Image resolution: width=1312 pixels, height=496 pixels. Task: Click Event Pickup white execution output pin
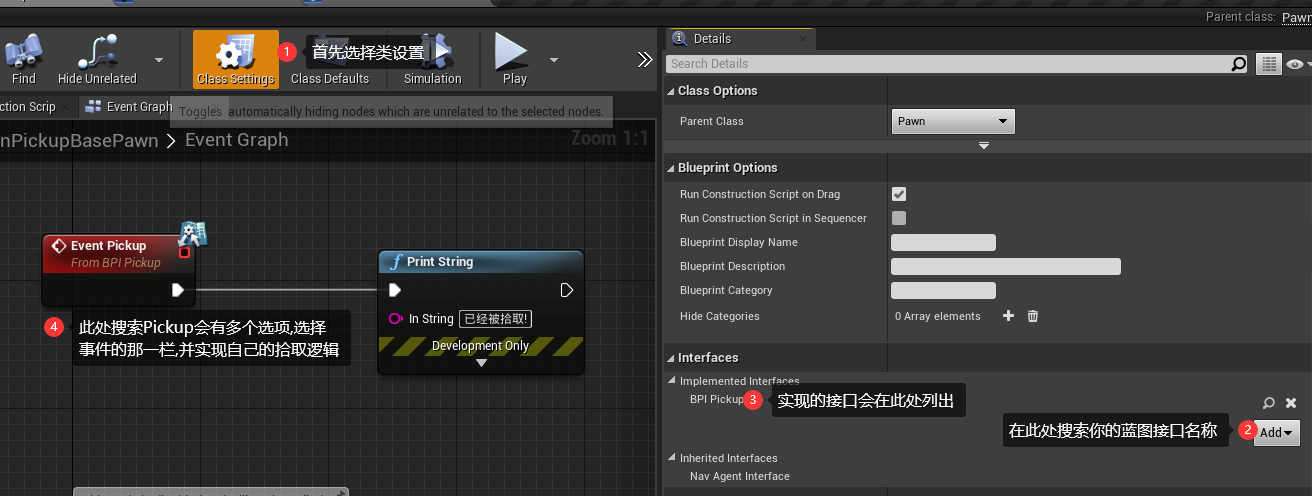pos(178,290)
